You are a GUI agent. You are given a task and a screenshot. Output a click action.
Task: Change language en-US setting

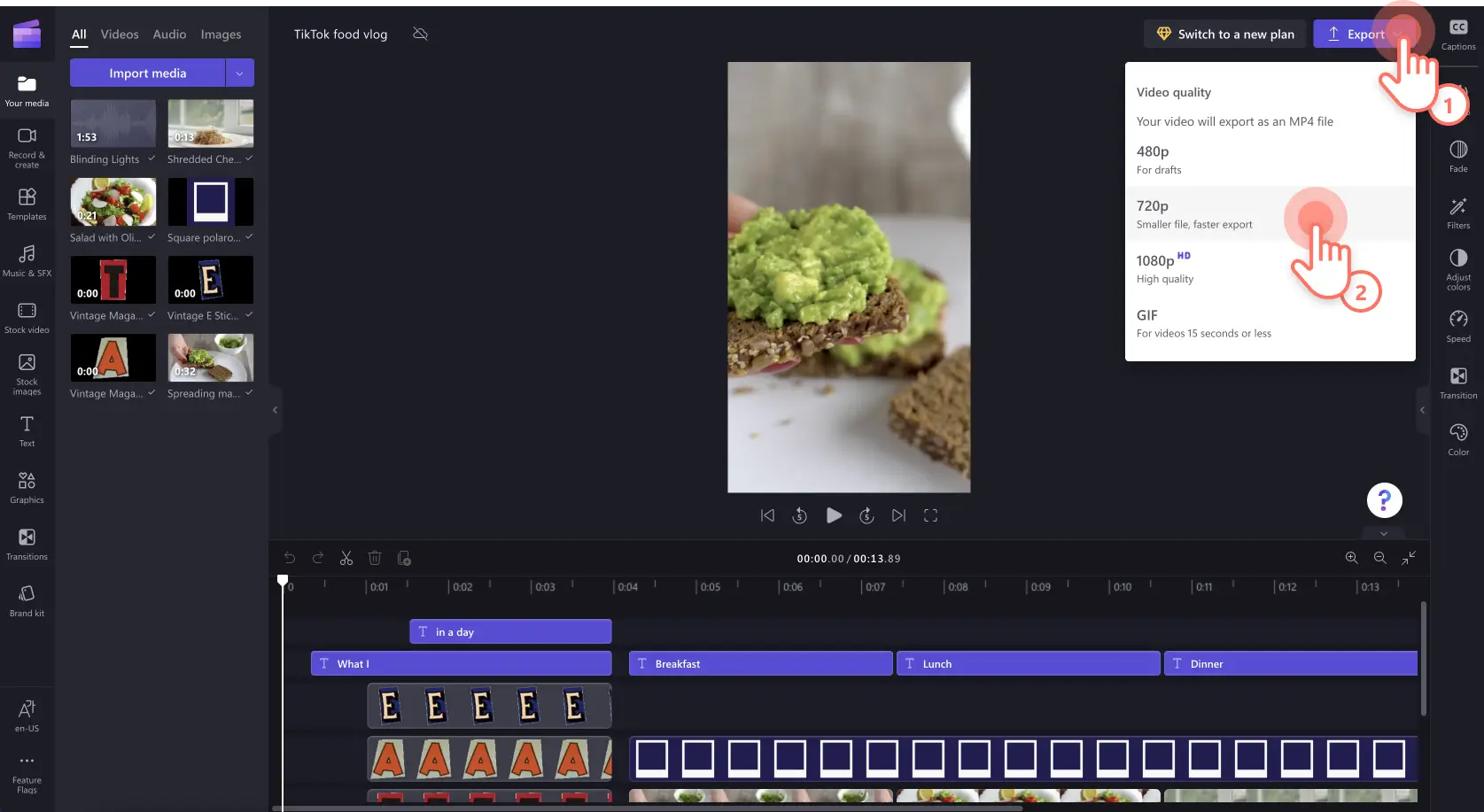click(x=27, y=715)
